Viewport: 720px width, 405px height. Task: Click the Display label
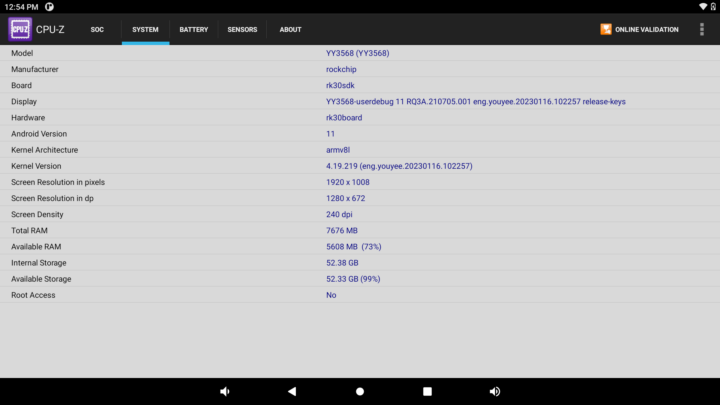click(x=24, y=101)
